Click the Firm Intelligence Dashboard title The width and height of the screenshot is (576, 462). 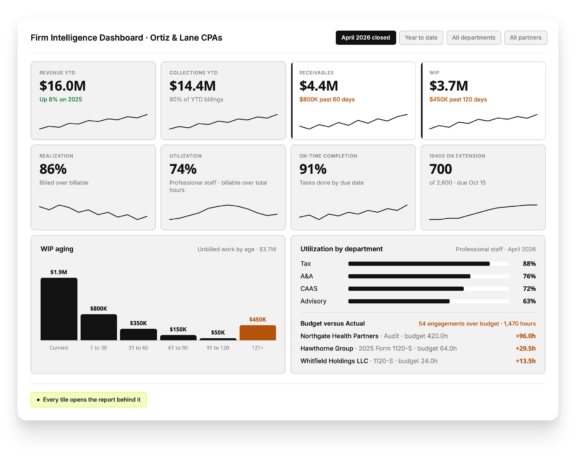[126, 38]
